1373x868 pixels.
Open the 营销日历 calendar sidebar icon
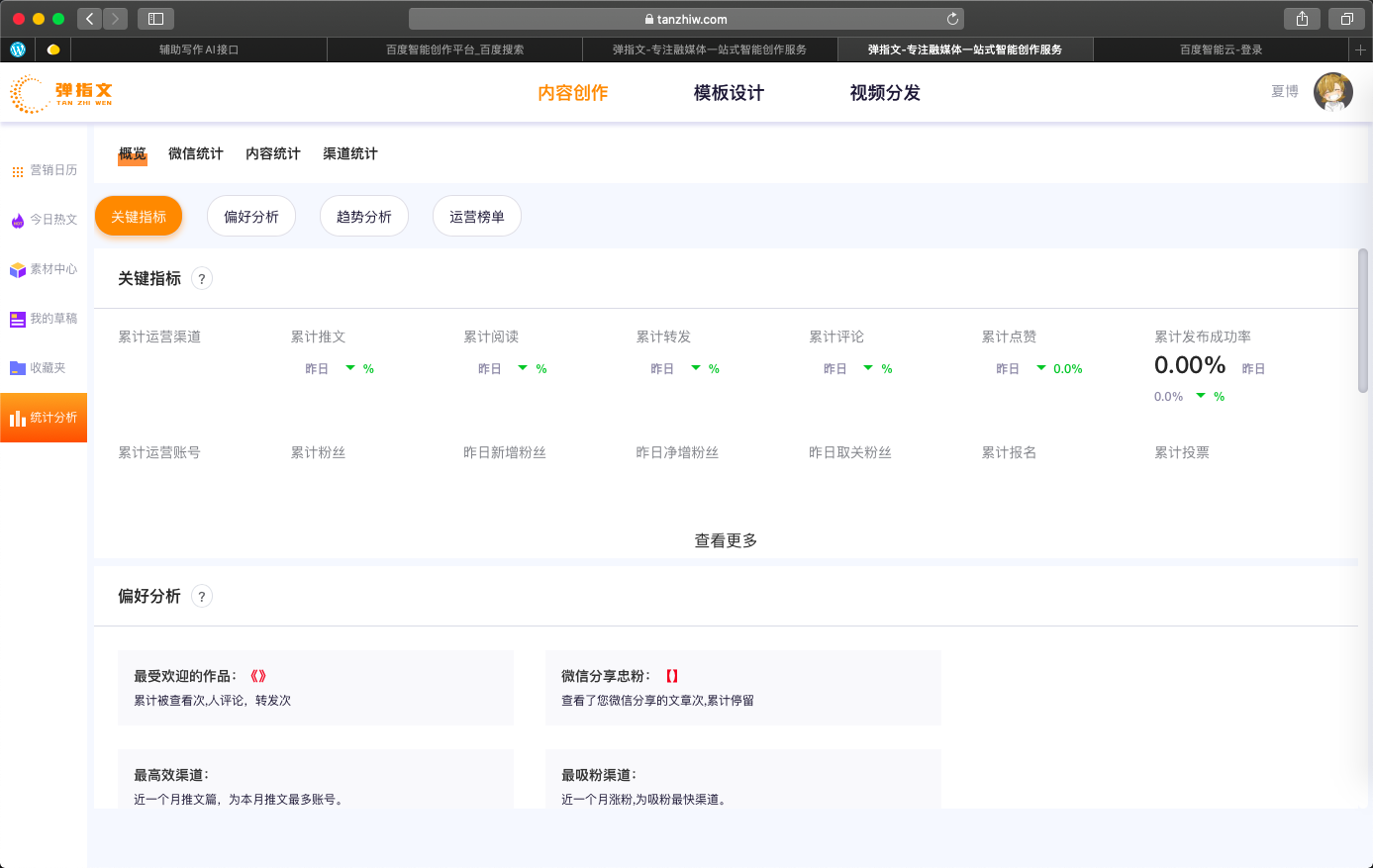[18, 171]
